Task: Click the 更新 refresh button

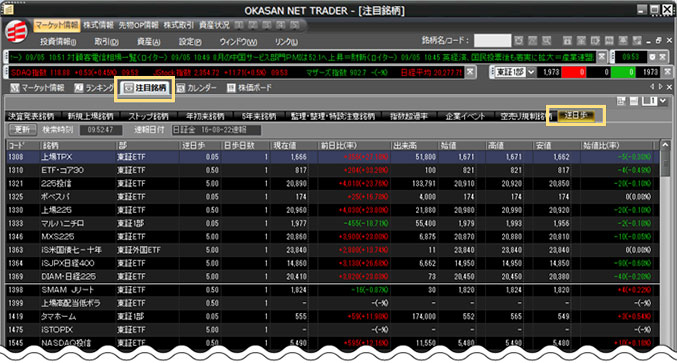Action: pos(22,129)
